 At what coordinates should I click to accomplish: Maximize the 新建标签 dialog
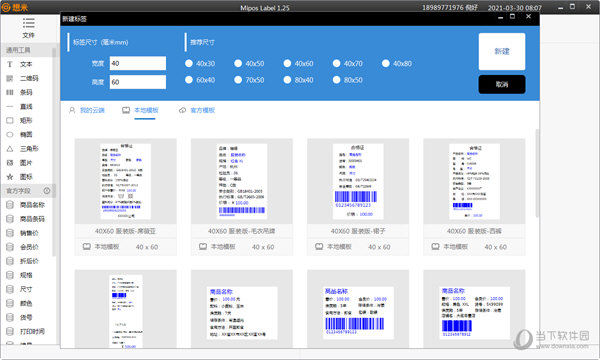point(512,17)
